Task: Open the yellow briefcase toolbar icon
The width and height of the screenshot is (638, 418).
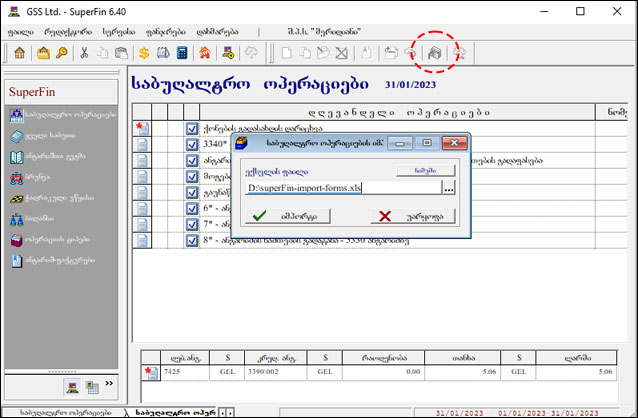Action: [x=43, y=53]
